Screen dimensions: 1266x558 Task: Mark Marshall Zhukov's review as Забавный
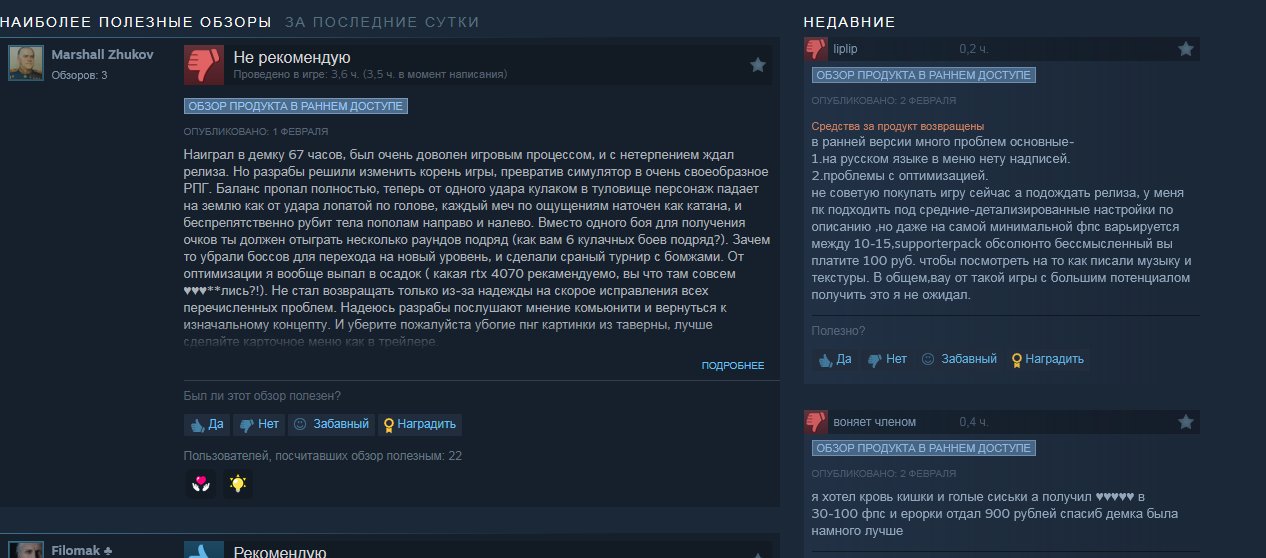332,424
